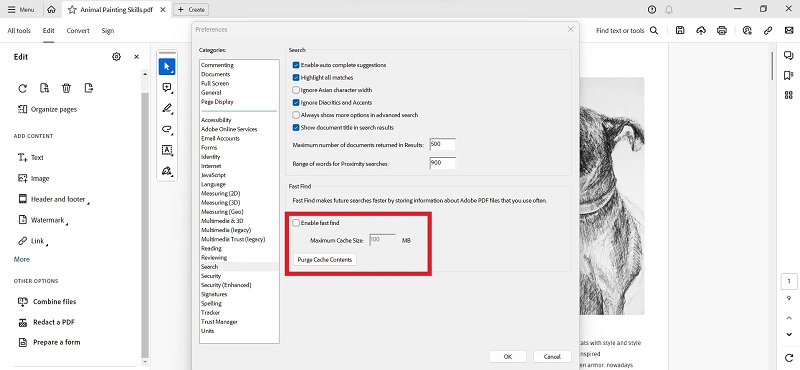Screen dimensions: 800x370
Task: Switch to the Edit tab
Action: pos(48,31)
